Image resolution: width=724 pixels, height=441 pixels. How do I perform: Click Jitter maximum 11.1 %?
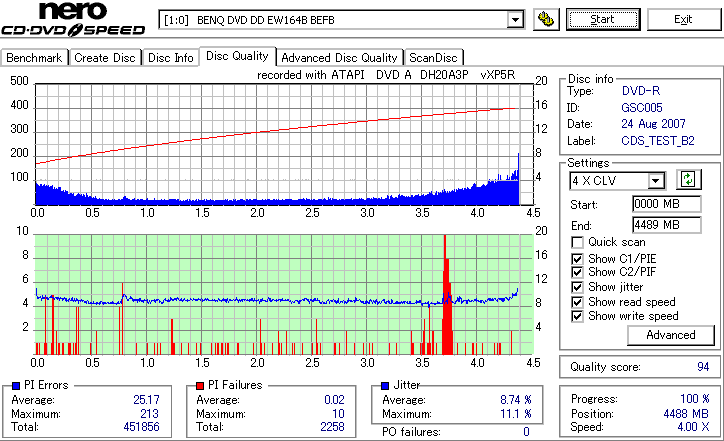(516, 413)
